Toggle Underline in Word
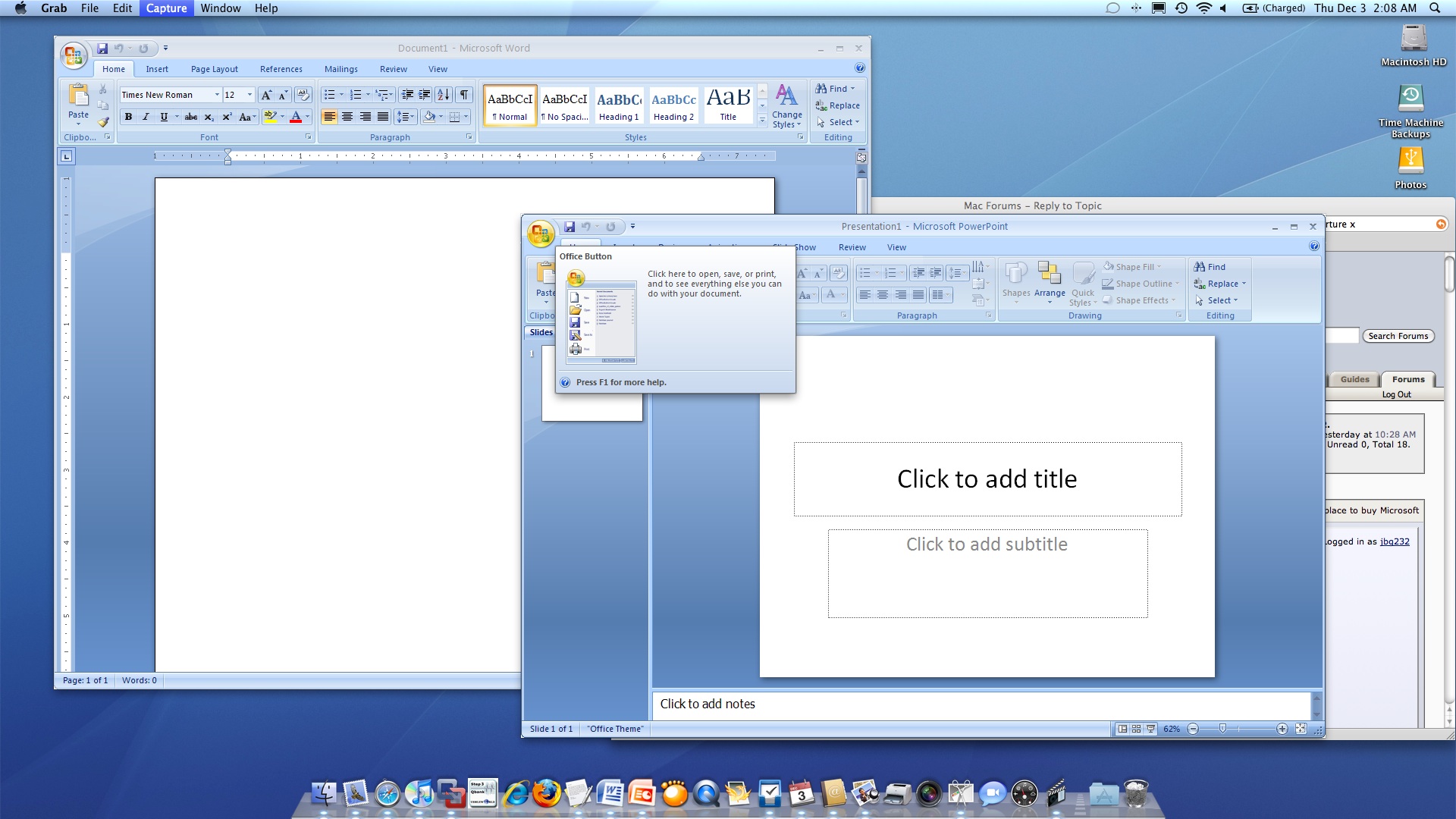The height and width of the screenshot is (819, 1456). tap(164, 117)
